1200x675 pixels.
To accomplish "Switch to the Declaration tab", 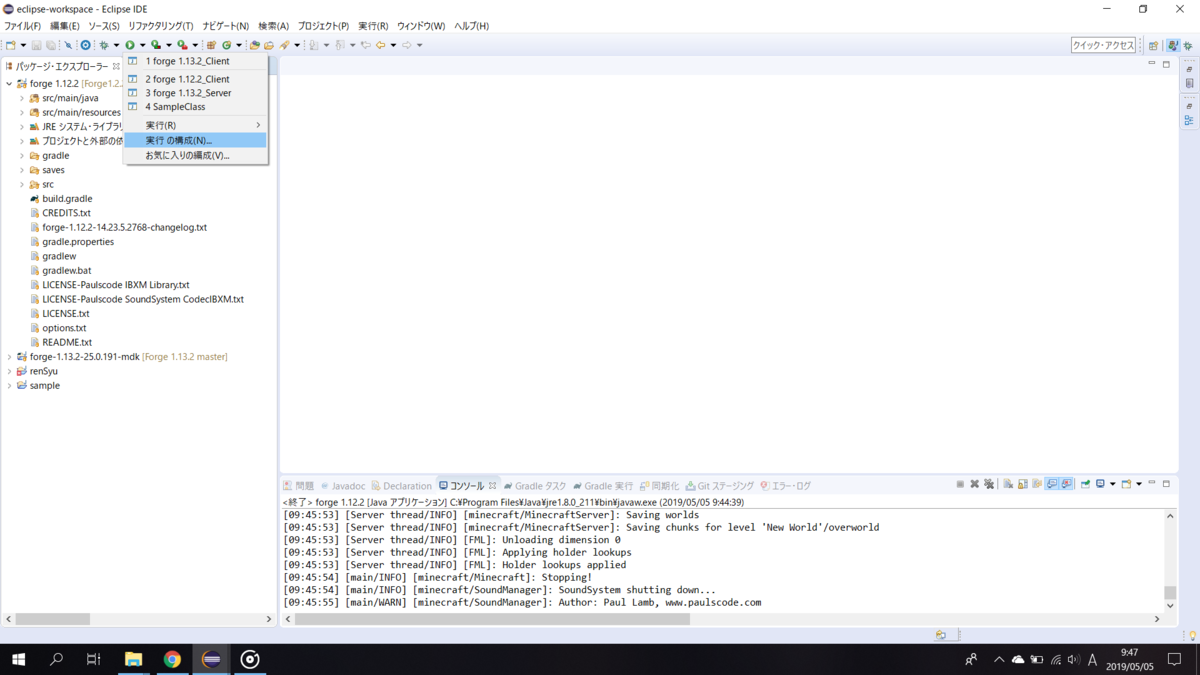I will point(400,485).
